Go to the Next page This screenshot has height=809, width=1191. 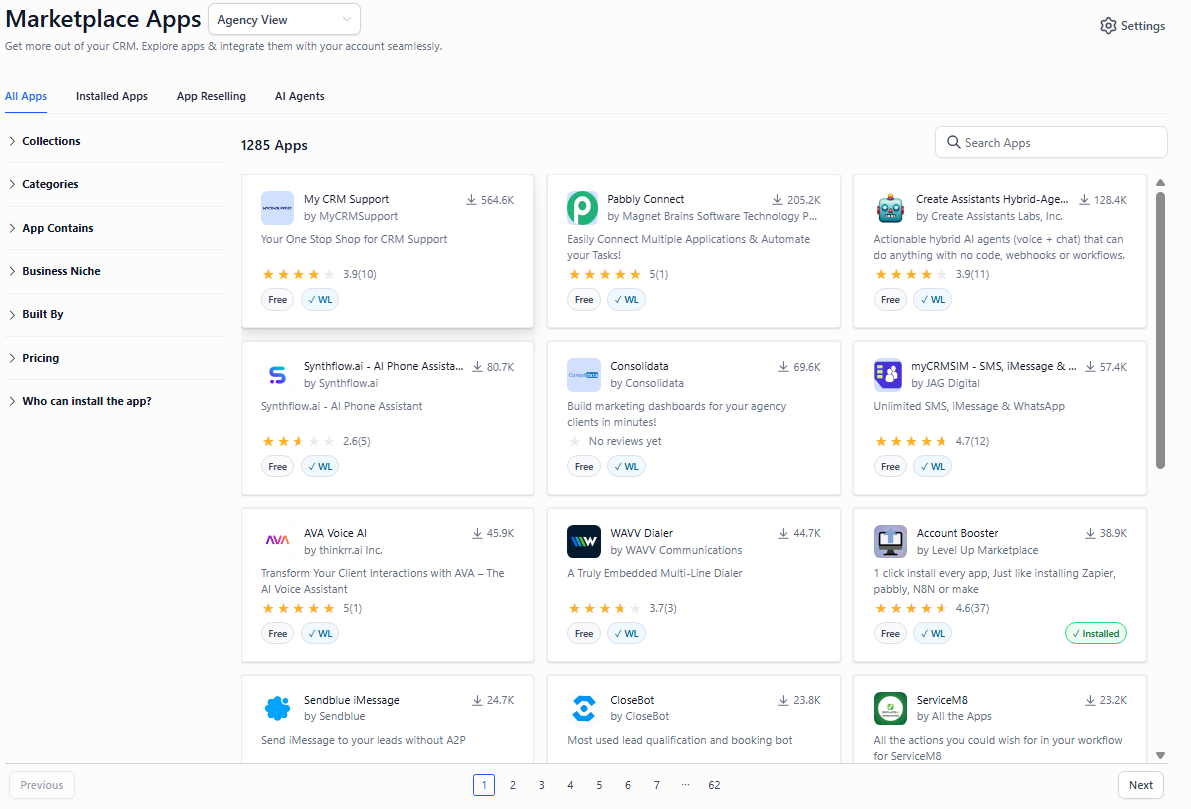pos(1140,785)
